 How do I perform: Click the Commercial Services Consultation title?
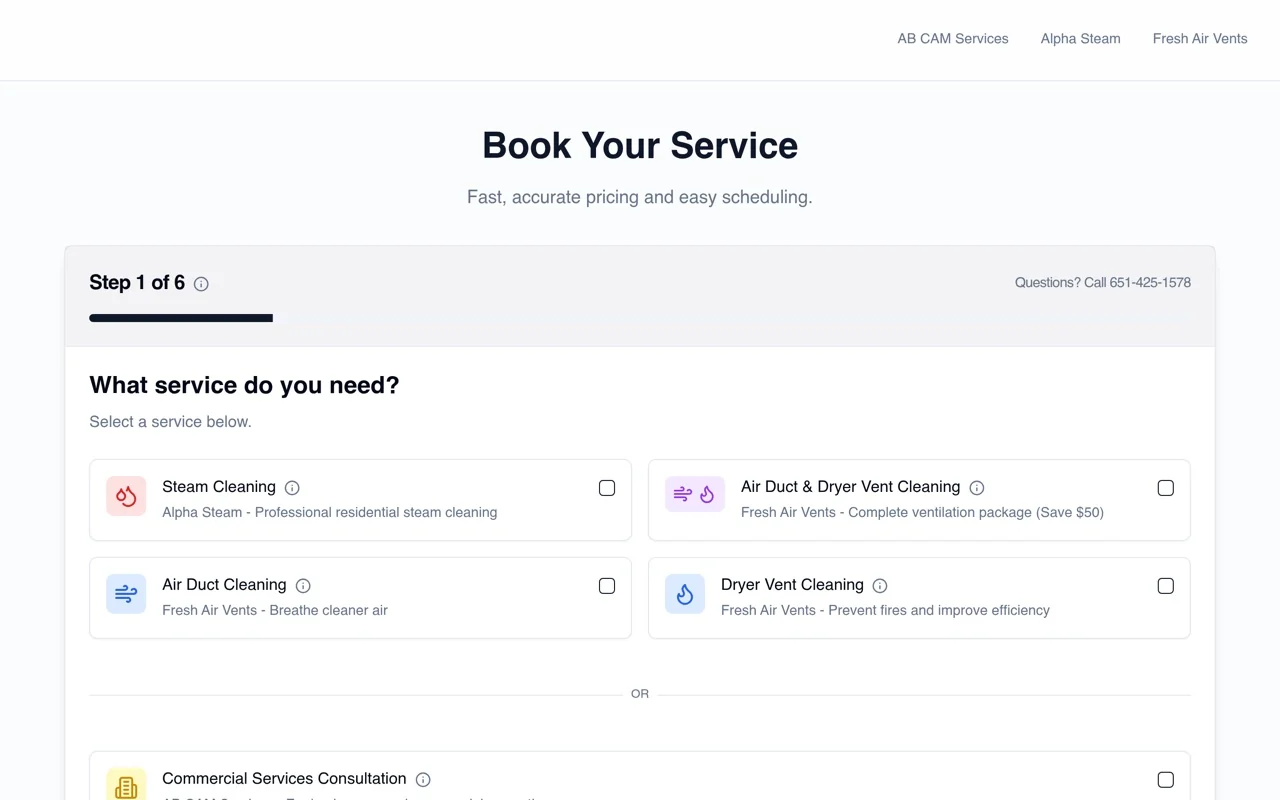284,779
